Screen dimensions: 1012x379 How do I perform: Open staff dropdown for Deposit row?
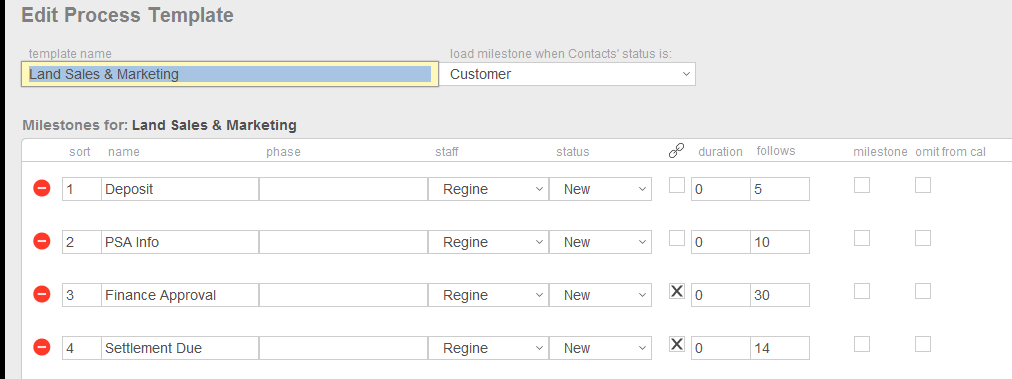pyautogui.click(x=488, y=189)
